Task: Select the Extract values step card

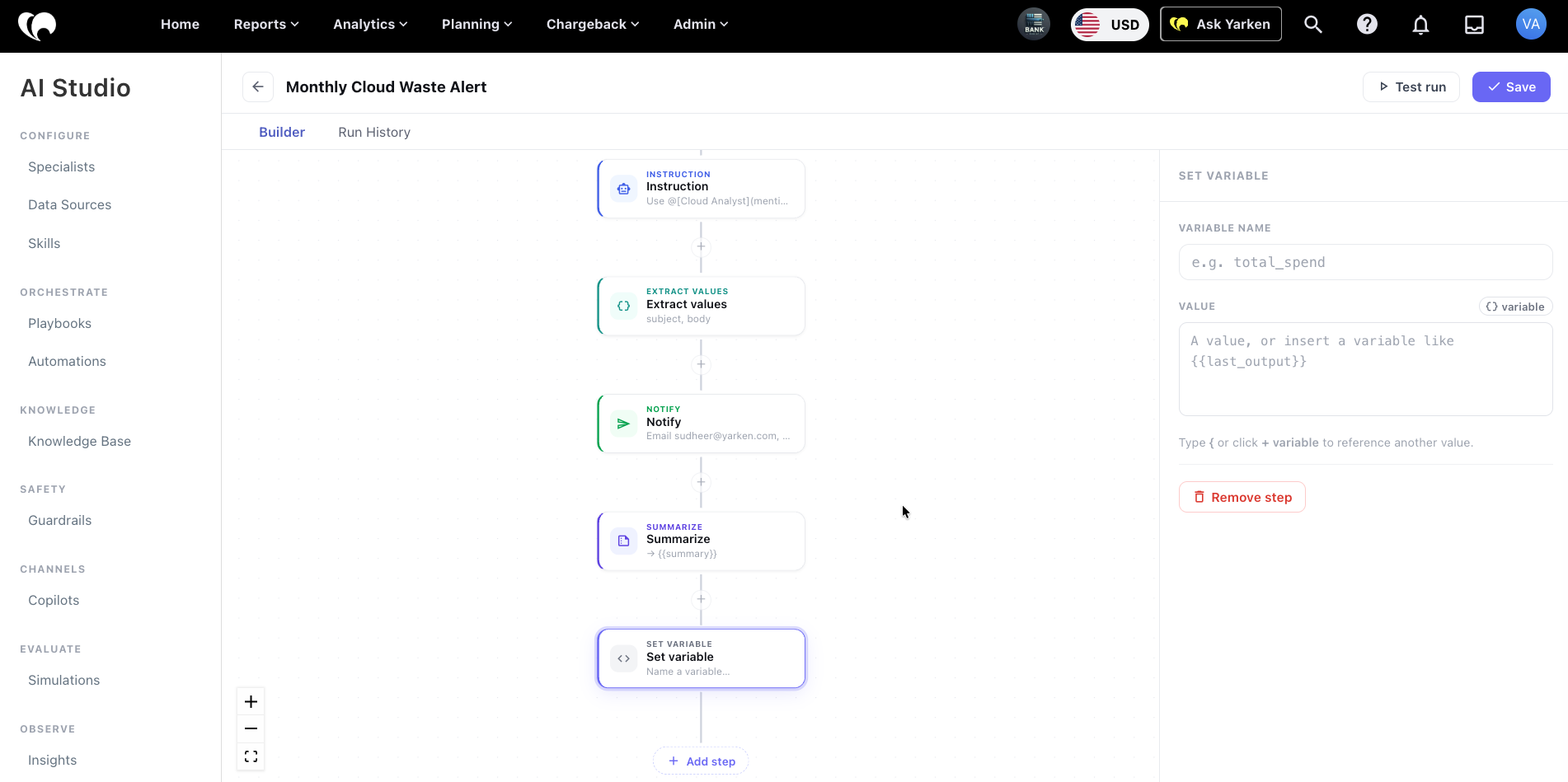Action: click(x=701, y=306)
